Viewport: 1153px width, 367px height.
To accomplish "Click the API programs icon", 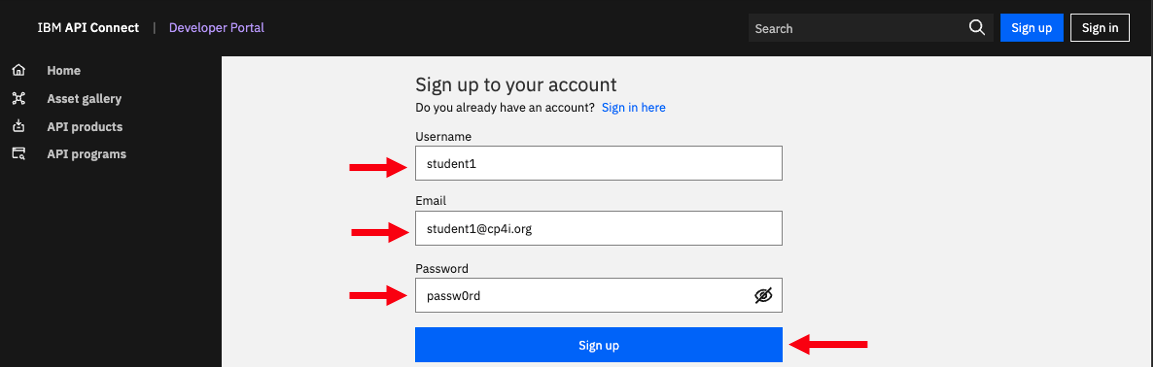I will tap(18, 154).
